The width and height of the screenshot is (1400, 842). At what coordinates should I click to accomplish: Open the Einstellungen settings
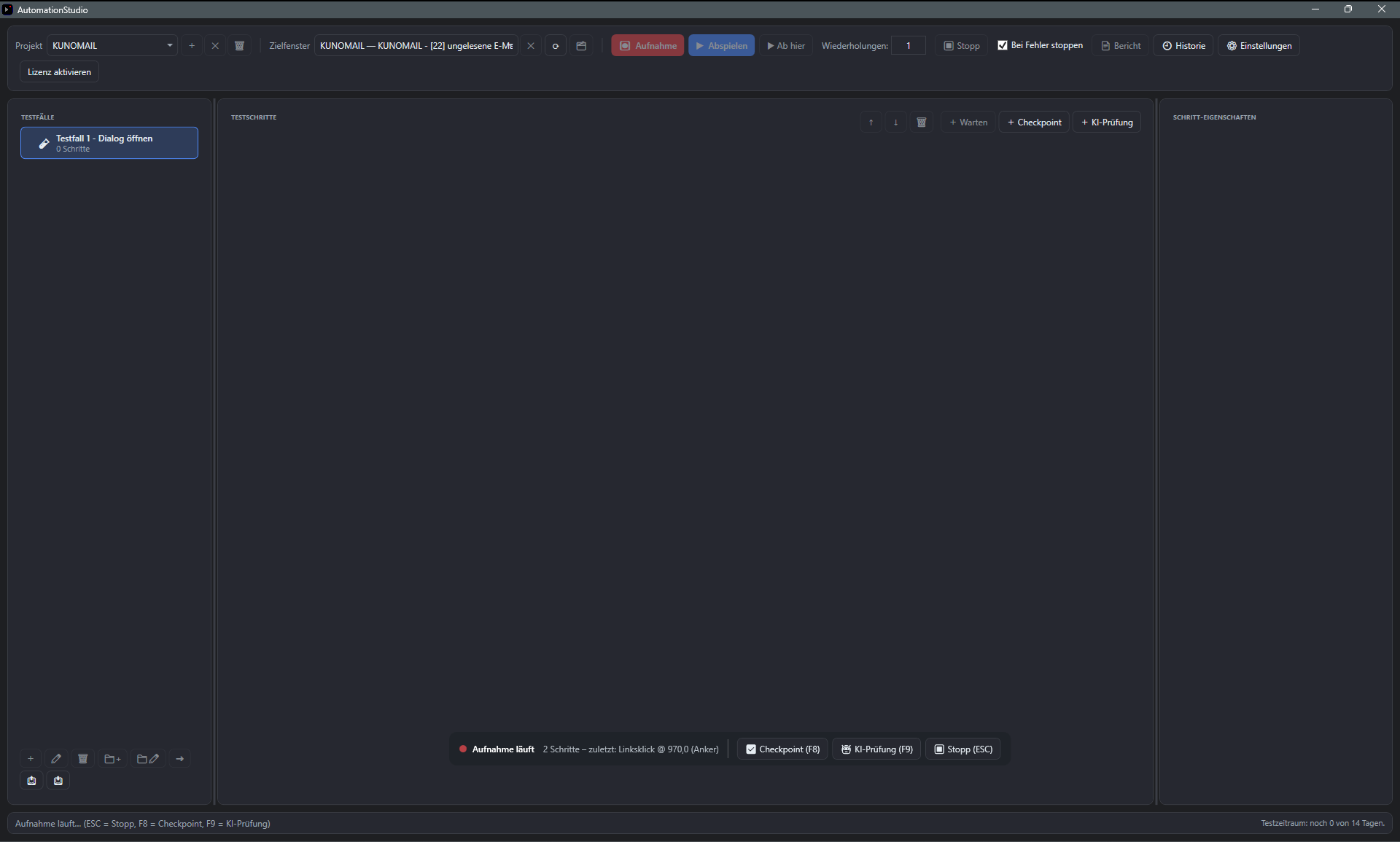pyautogui.click(x=1259, y=46)
